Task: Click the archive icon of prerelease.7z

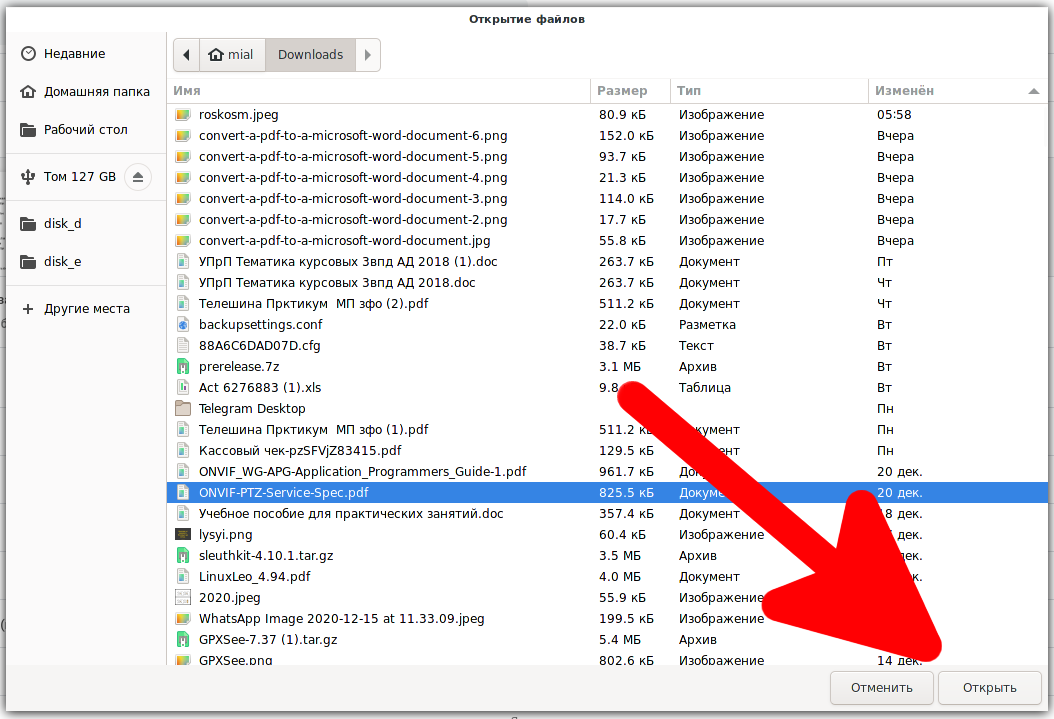Action: point(182,367)
